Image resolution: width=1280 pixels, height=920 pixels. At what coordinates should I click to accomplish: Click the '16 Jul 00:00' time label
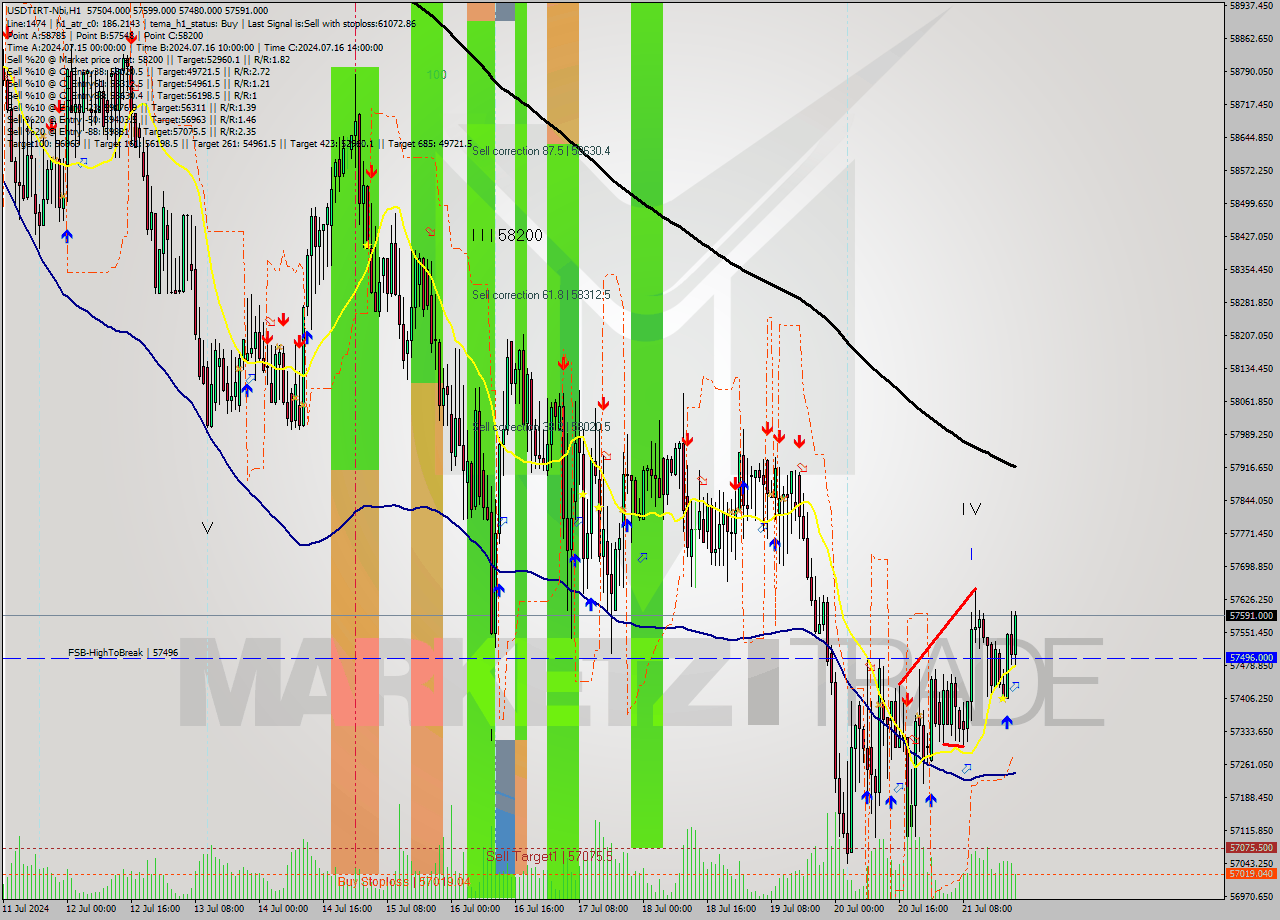coord(475,909)
